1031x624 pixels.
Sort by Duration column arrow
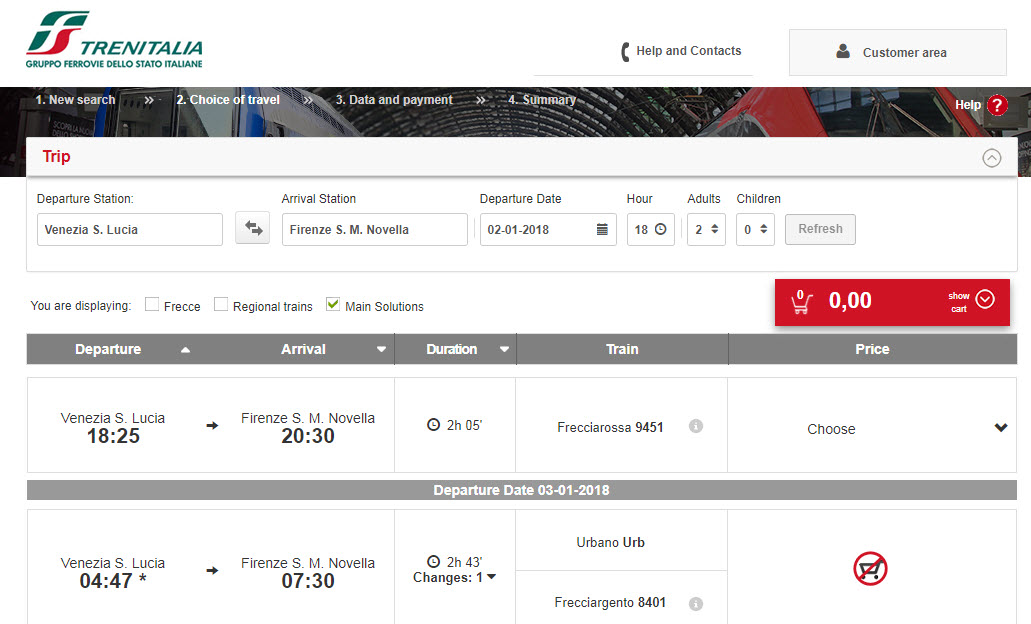(x=504, y=350)
